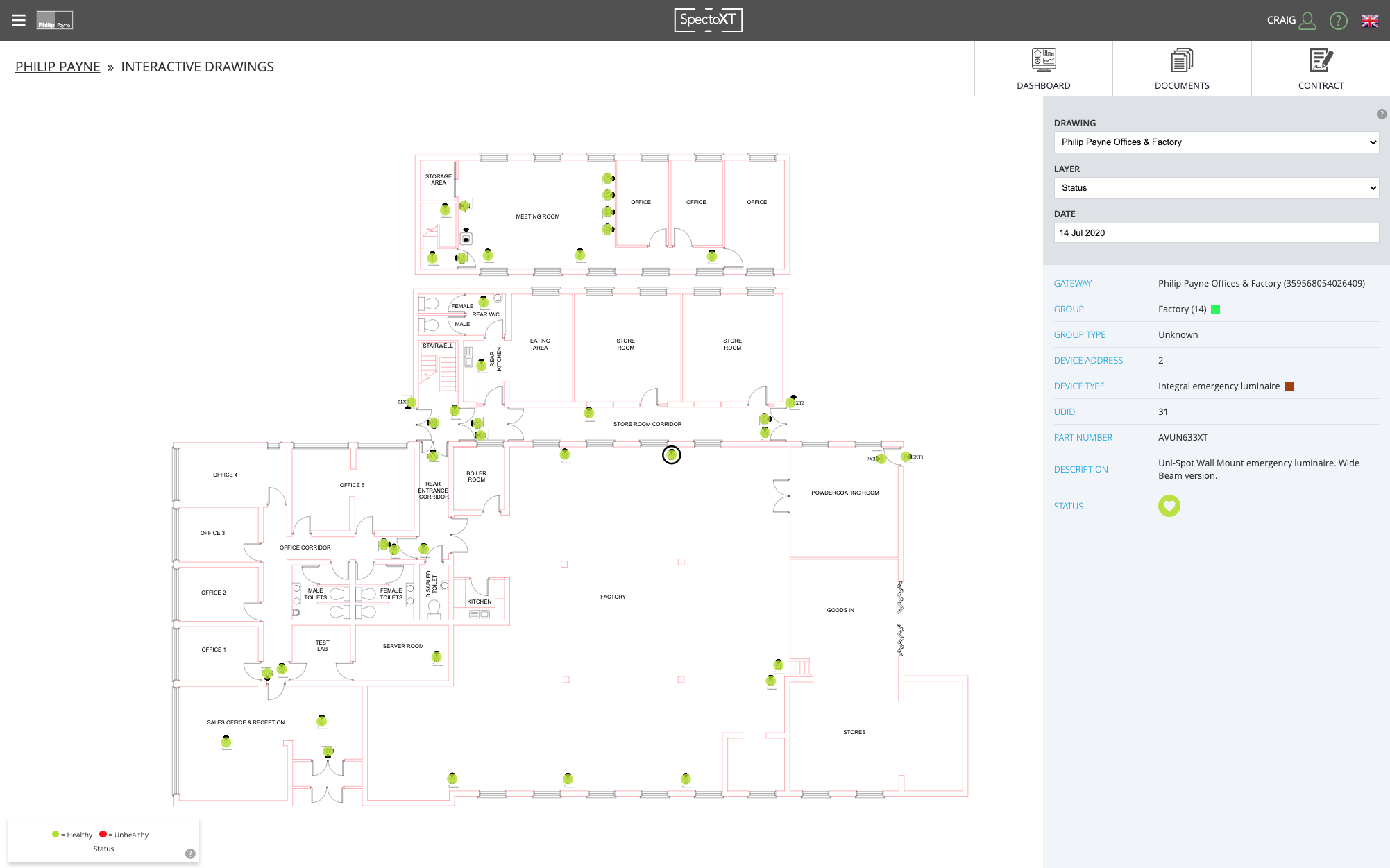This screenshot has height=868, width=1390.
Task: Select the circled luminaire in the factory
Action: [671, 455]
